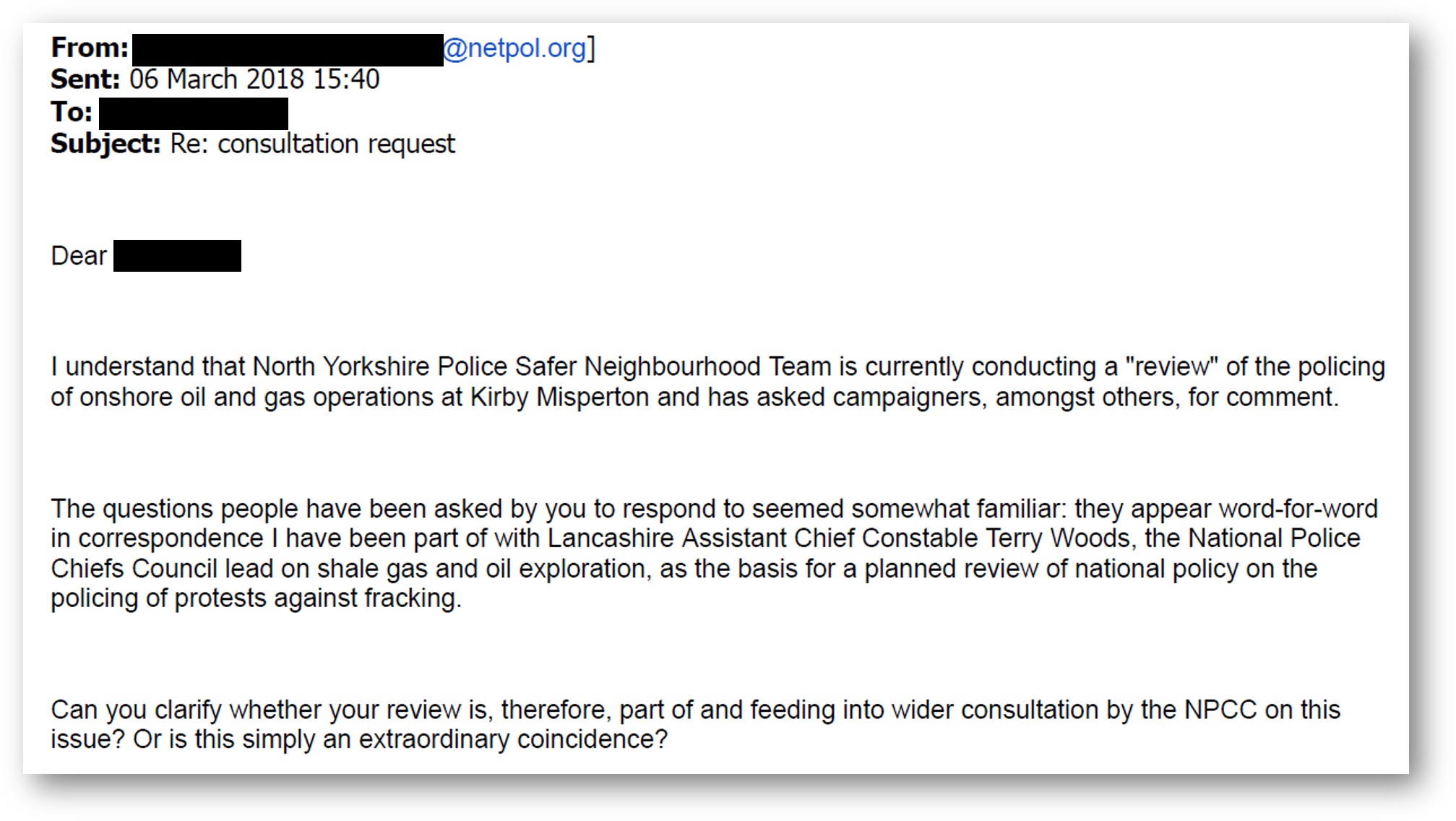
Task: Click the Subject: label
Action: [x=105, y=144]
